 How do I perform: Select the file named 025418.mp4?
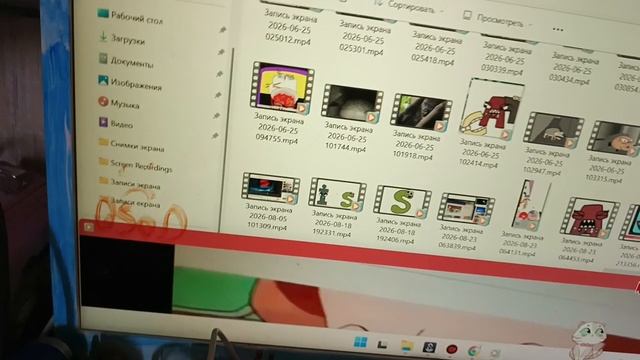435,49
